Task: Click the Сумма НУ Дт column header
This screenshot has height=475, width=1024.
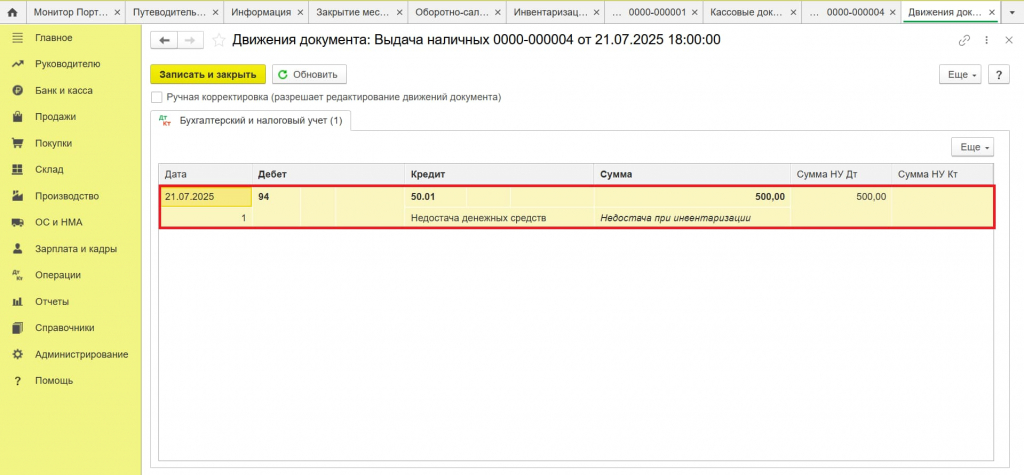Action: 841,174
